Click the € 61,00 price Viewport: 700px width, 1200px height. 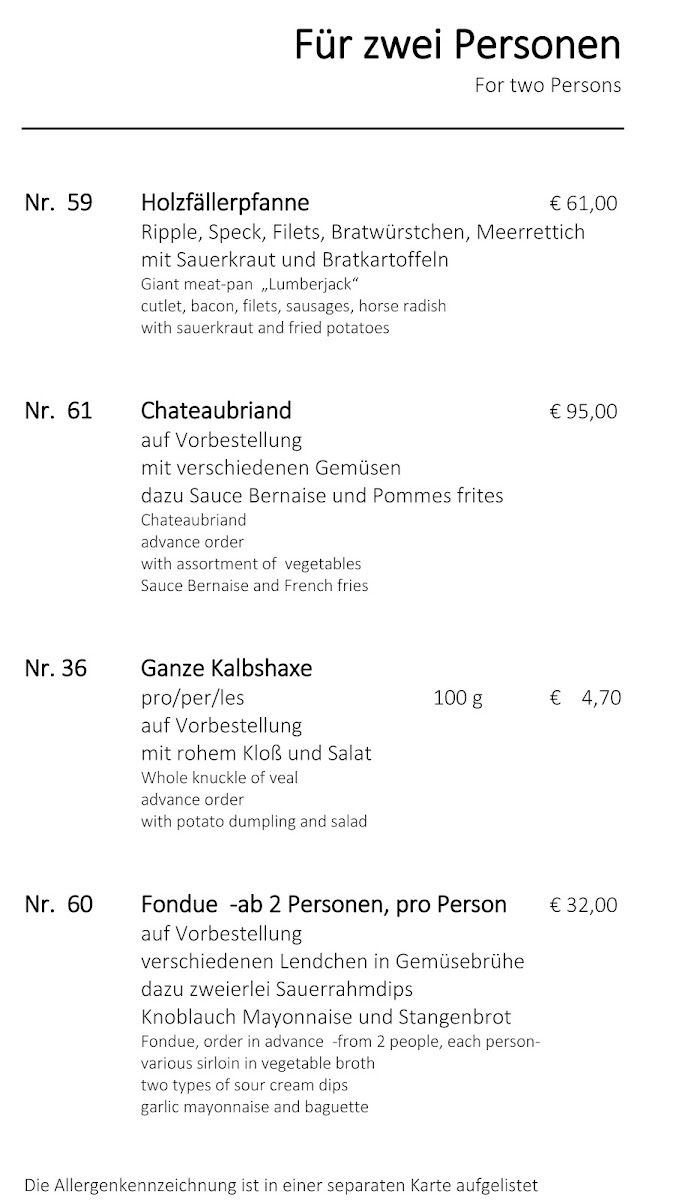tap(584, 204)
